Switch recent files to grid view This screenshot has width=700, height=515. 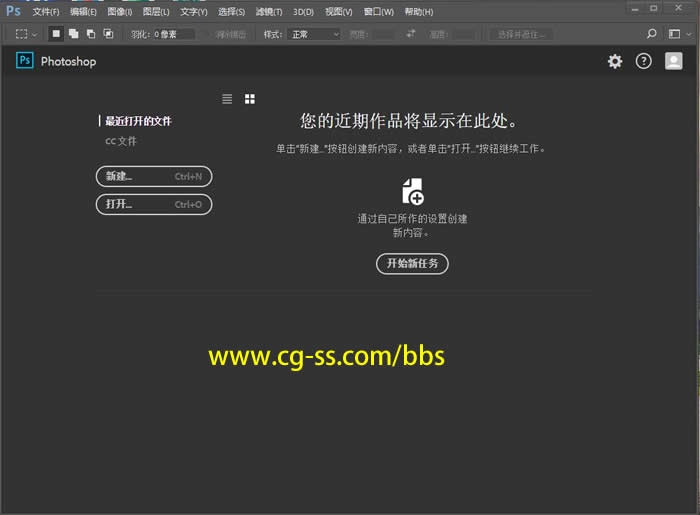click(250, 99)
